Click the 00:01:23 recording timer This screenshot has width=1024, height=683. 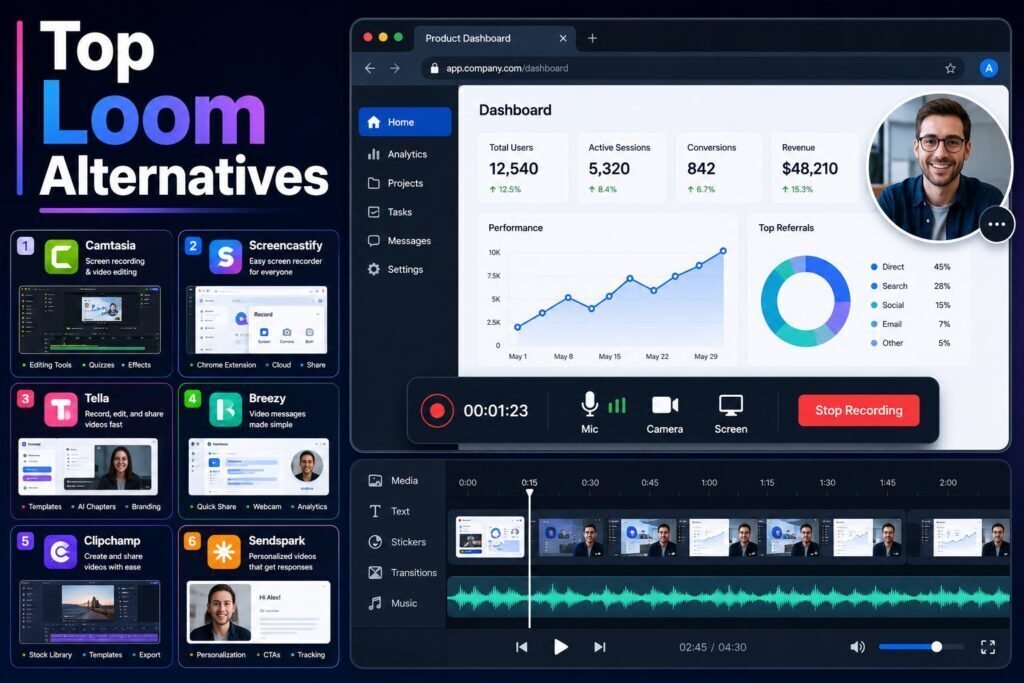(x=496, y=411)
